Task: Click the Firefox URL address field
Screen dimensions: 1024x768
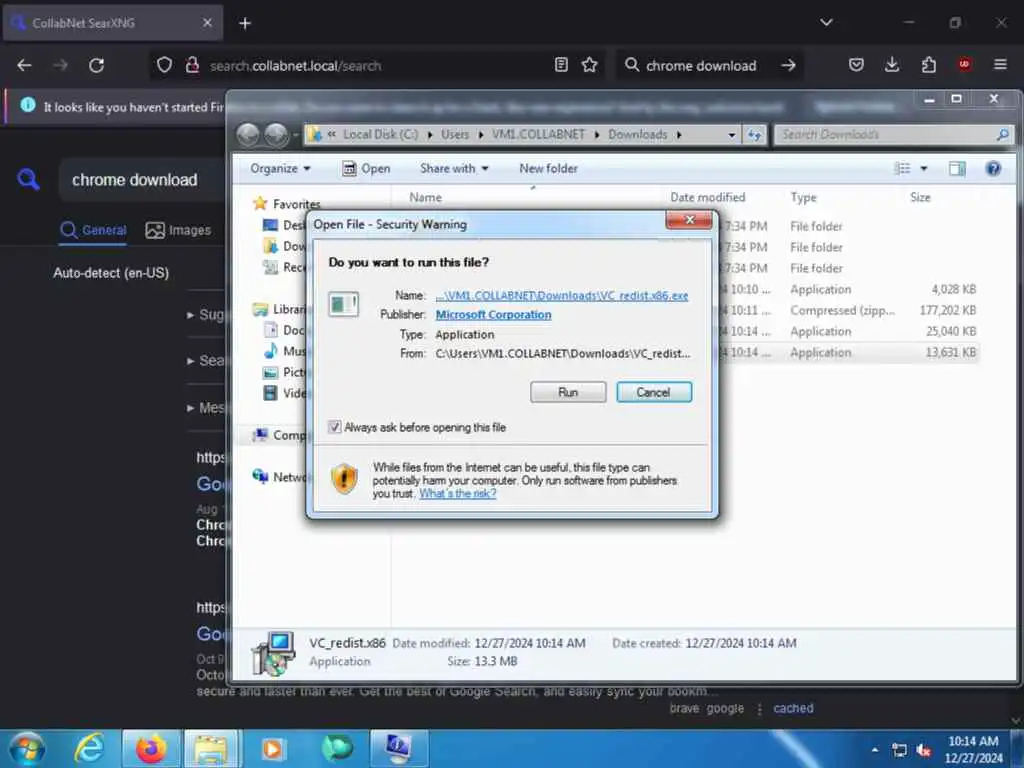Action: 379,65
